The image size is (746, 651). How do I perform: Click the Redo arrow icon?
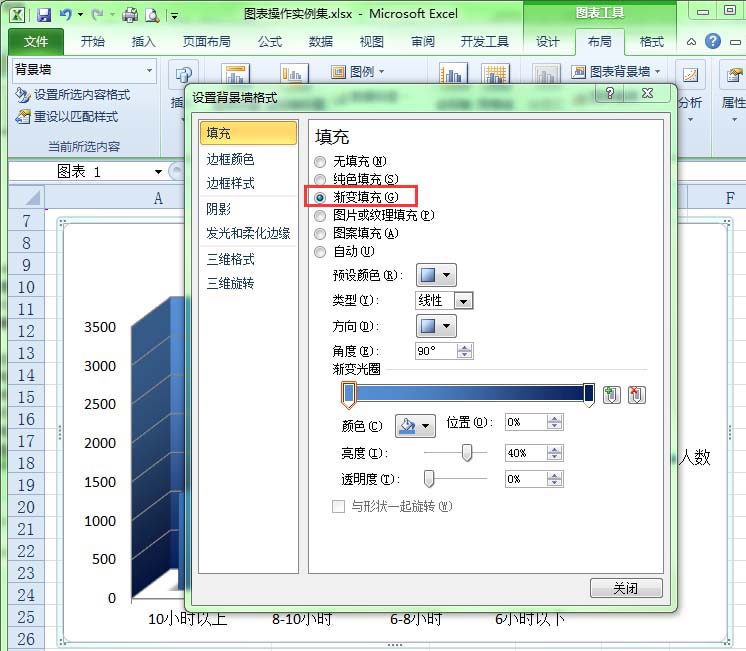(x=98, y=15)
